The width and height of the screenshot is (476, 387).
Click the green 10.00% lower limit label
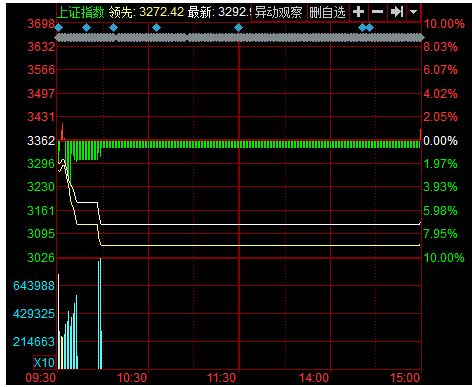pos(444,258)
